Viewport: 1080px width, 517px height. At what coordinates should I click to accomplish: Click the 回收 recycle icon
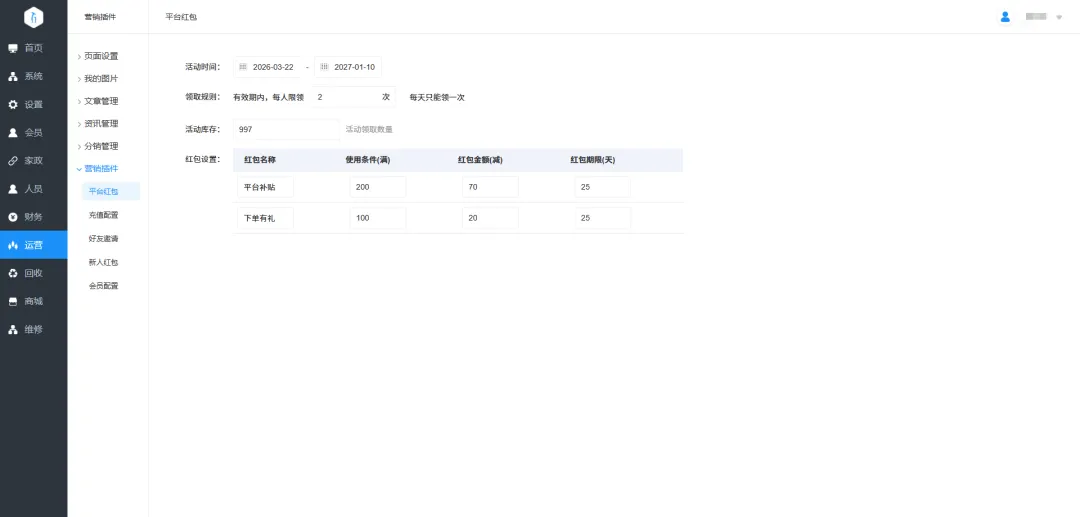pos(13,273)
